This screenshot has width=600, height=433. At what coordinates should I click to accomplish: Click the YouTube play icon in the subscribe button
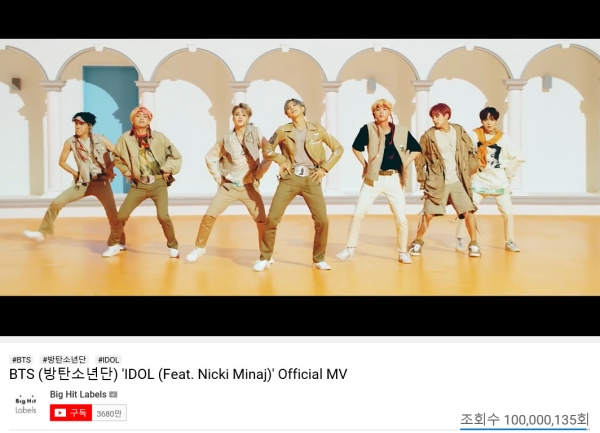60,413
